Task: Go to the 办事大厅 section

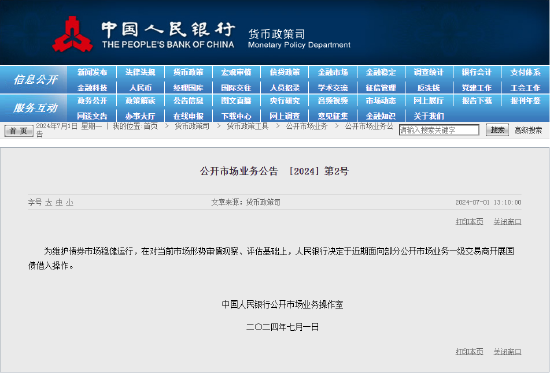Action: [140, 116]
